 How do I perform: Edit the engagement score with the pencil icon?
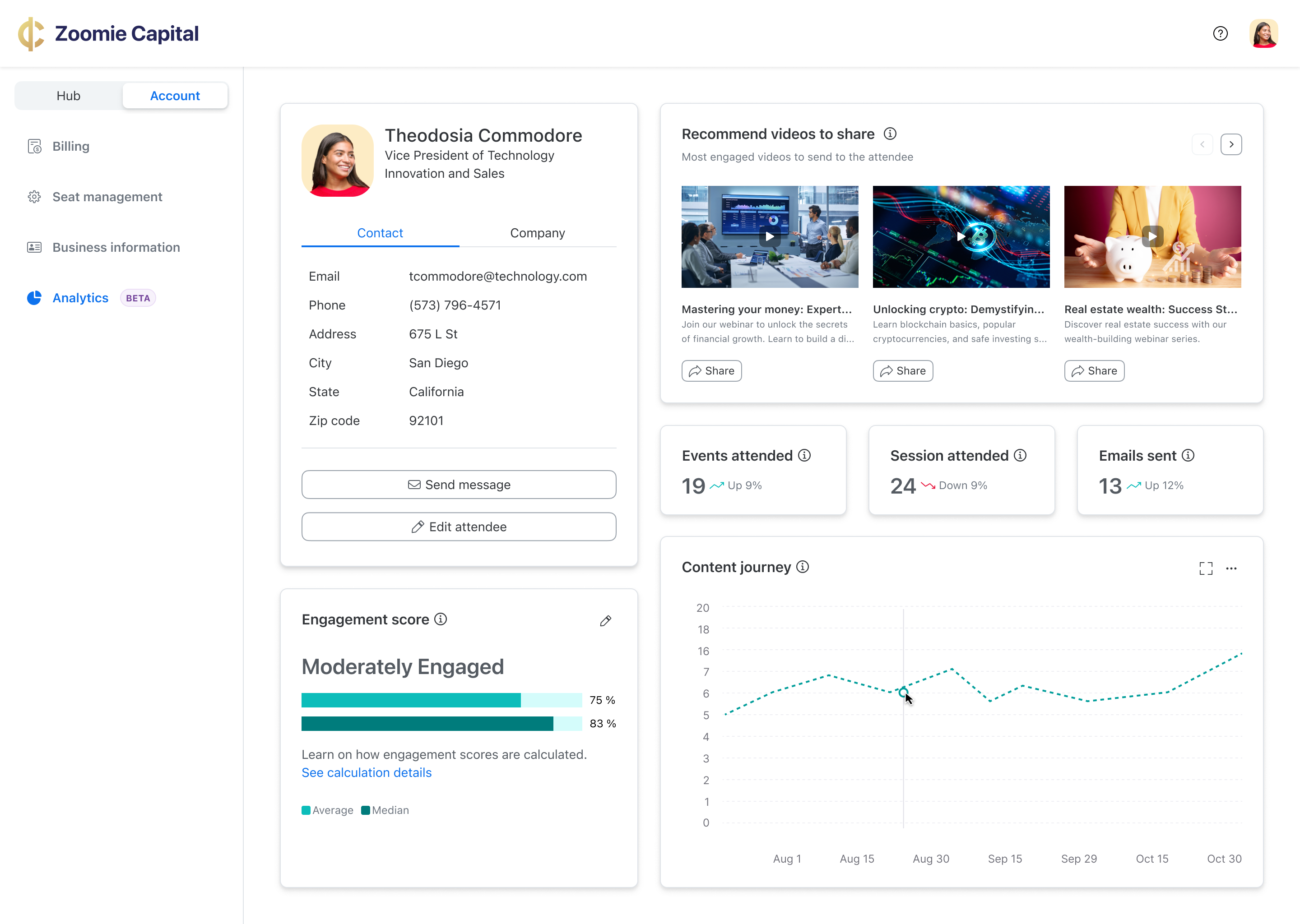(606, 621)
